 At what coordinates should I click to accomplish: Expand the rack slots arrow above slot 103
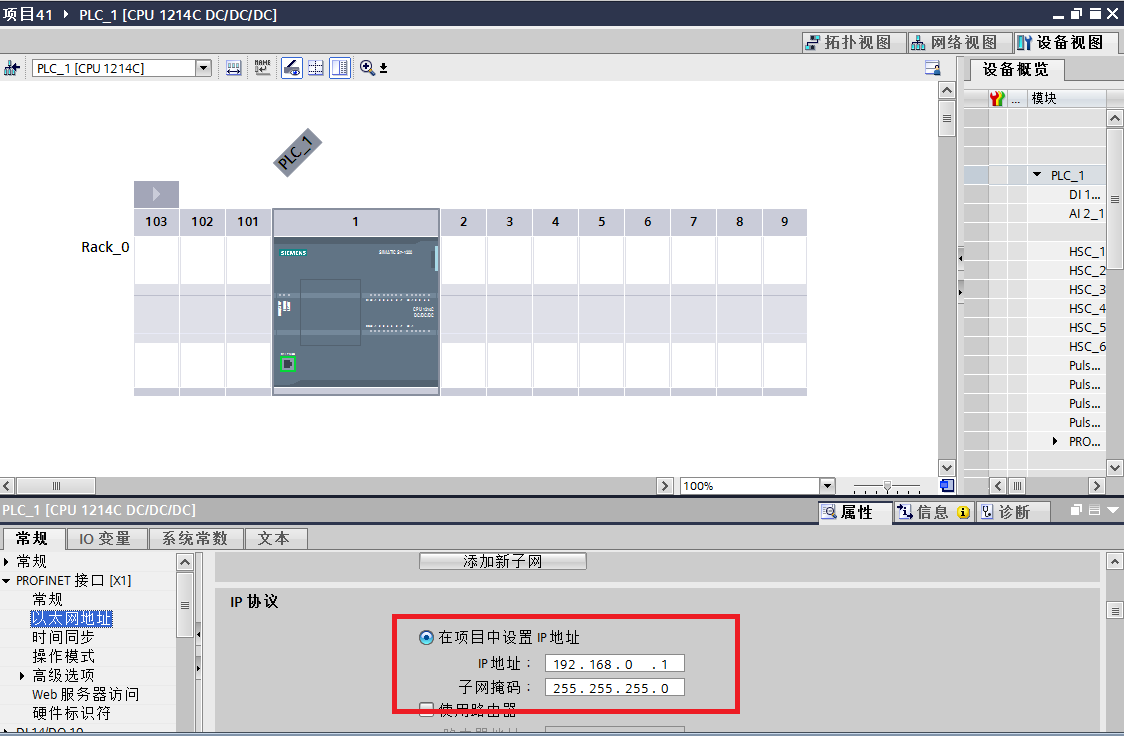point(156,194)
